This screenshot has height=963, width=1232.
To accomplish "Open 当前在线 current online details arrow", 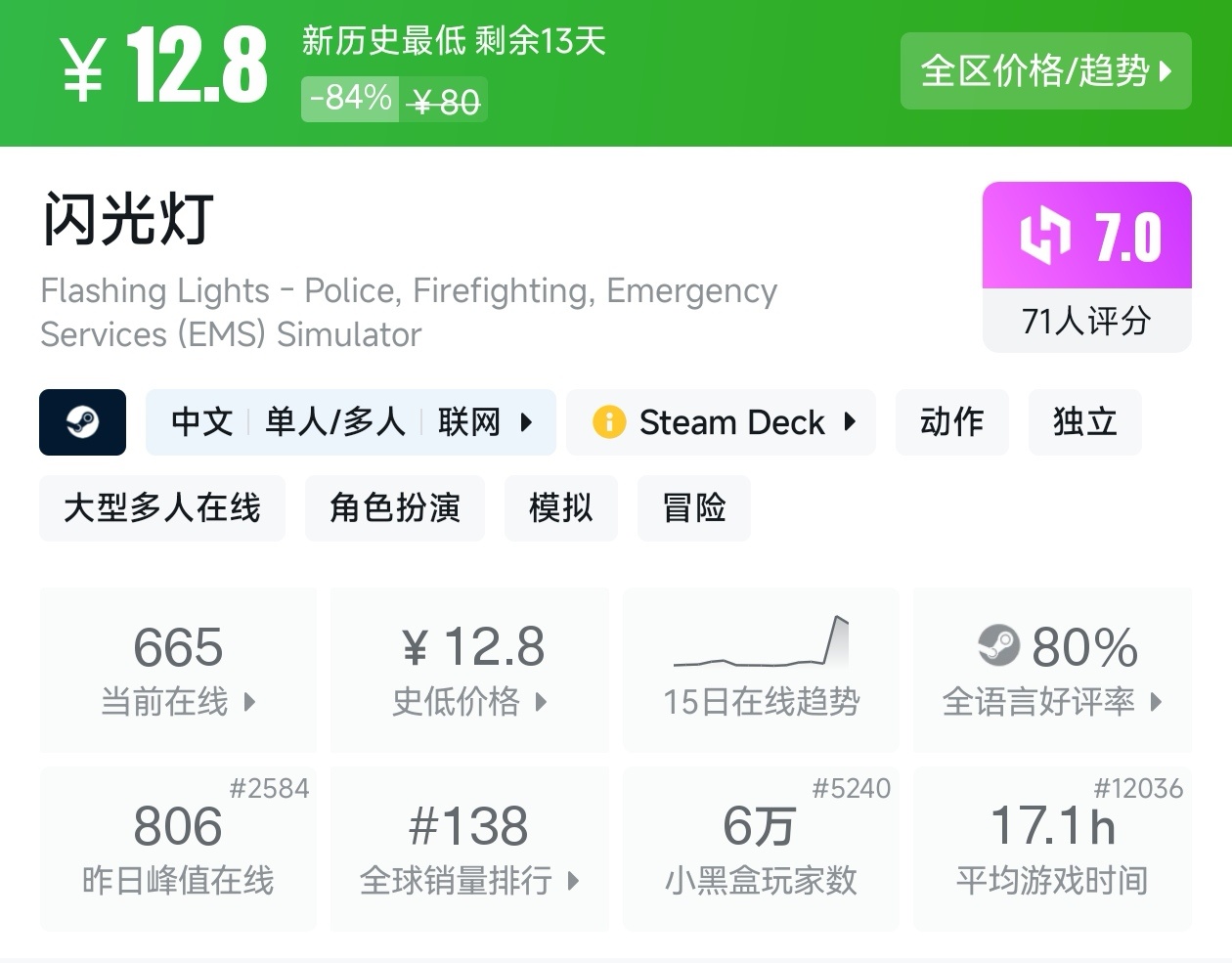I will tap(249, 701).
